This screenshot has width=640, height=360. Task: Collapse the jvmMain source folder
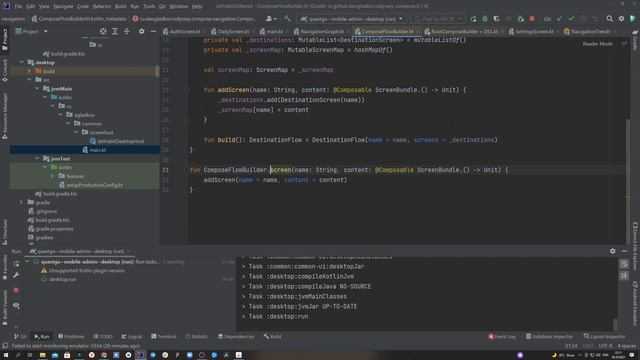click(x=37, y=89)
